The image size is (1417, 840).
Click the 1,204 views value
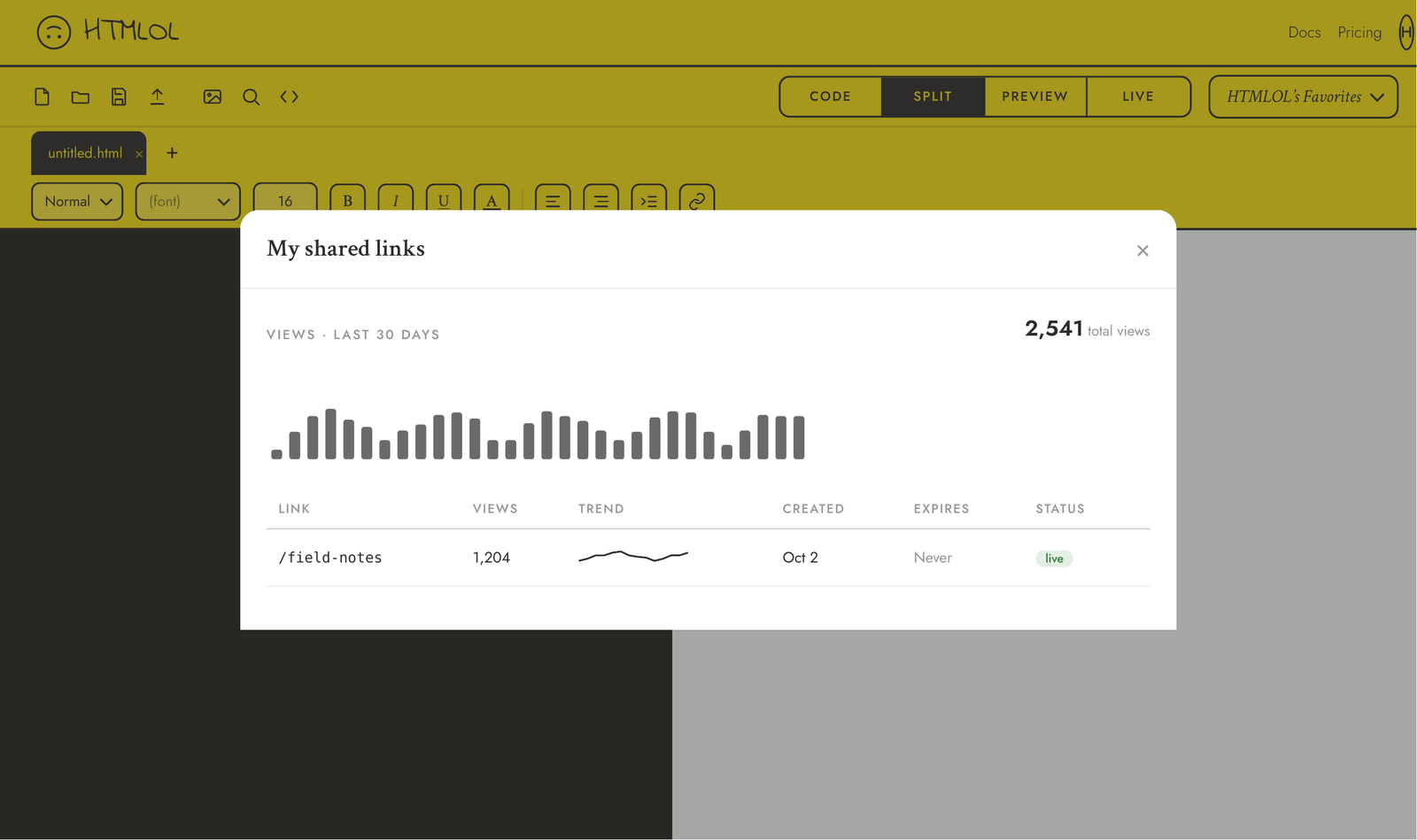click(x=492, y=558)
